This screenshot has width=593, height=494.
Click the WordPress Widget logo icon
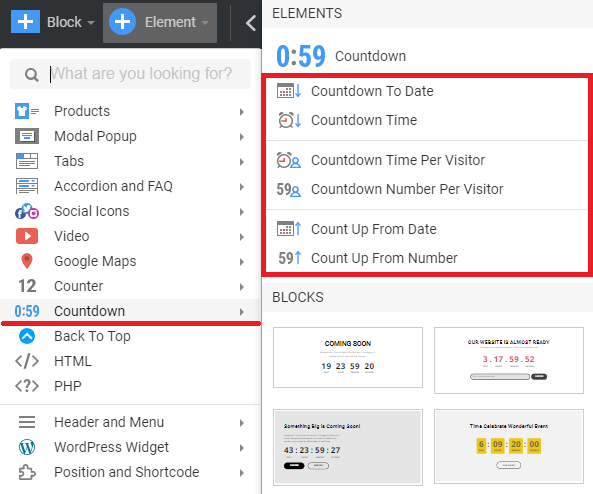point(27,447)
